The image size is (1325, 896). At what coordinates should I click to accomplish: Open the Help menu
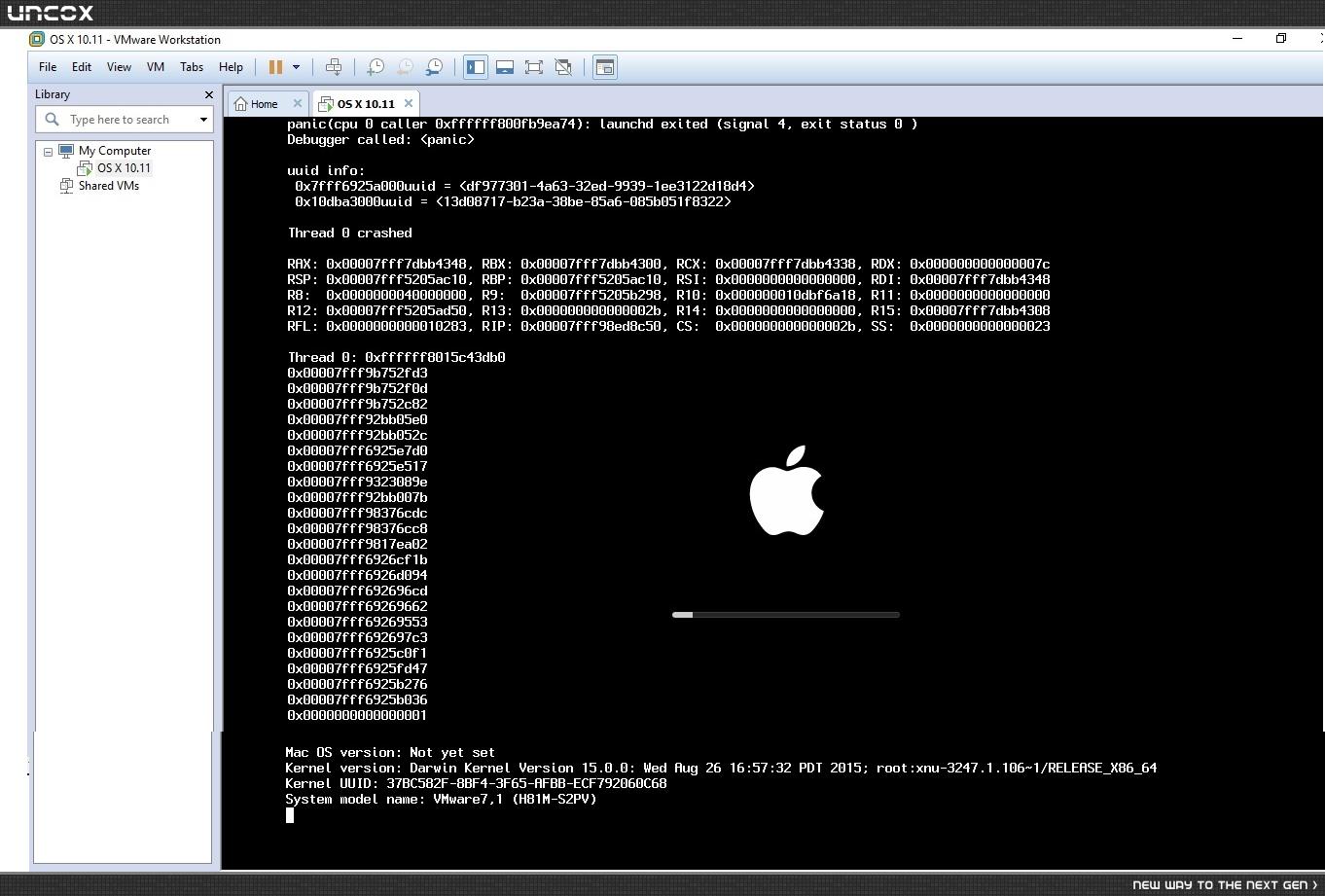pyautogui.click(x=231, y=67)
